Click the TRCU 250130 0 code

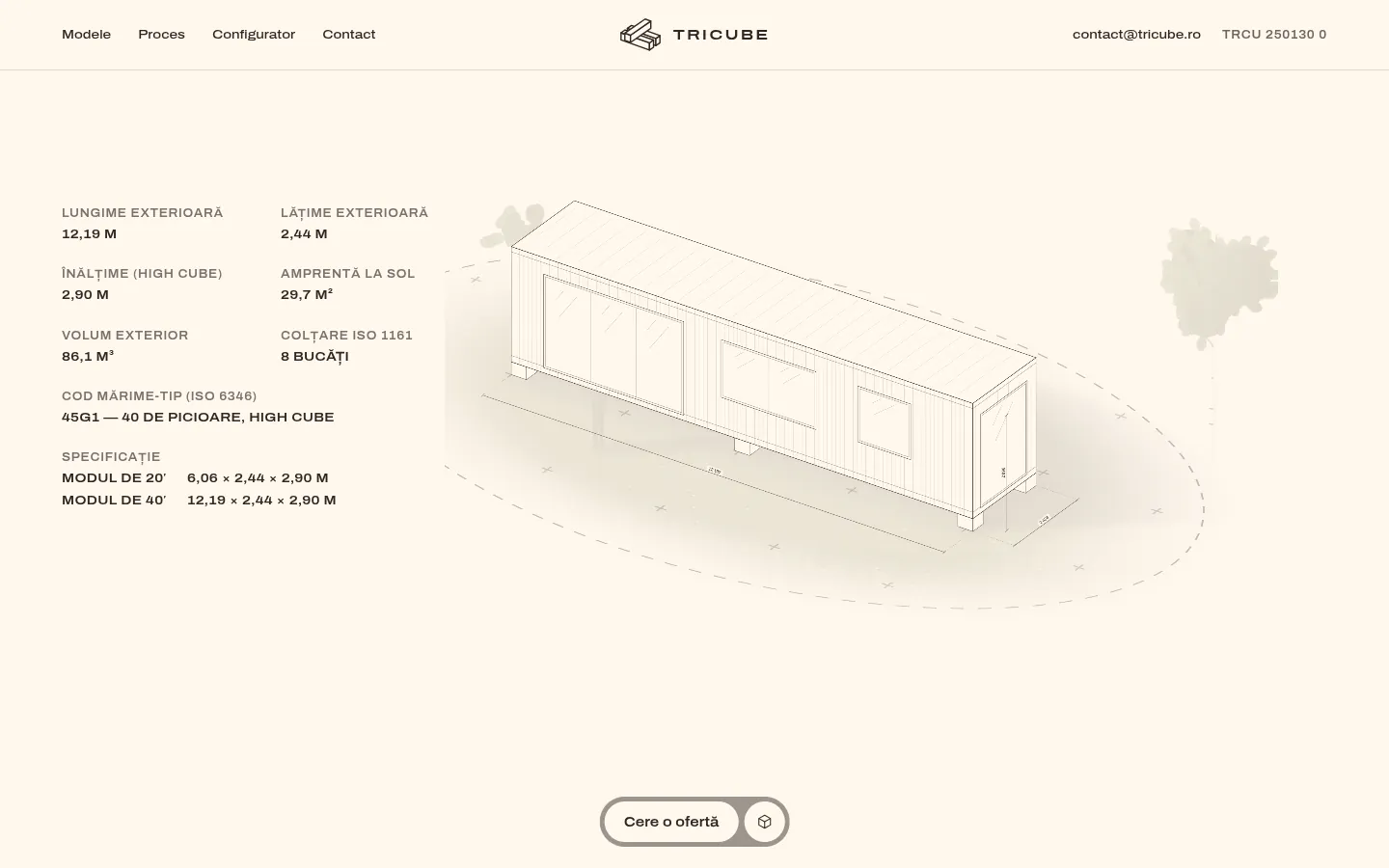tap(1274, 35)
